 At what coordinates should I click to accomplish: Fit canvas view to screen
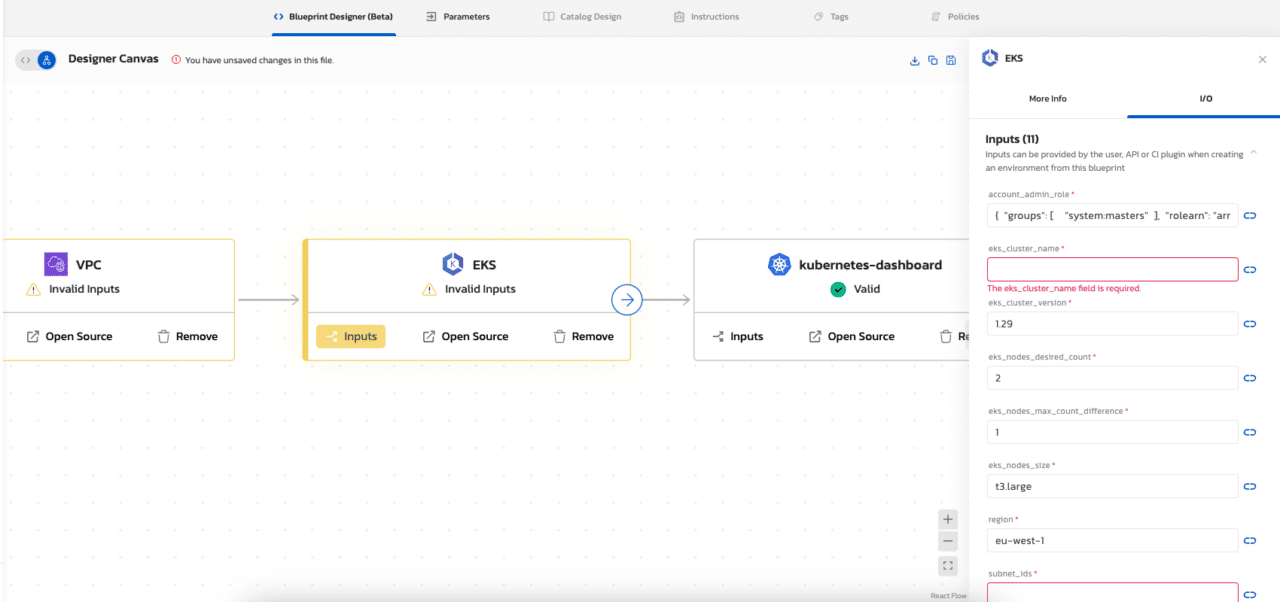coord(948,566)
